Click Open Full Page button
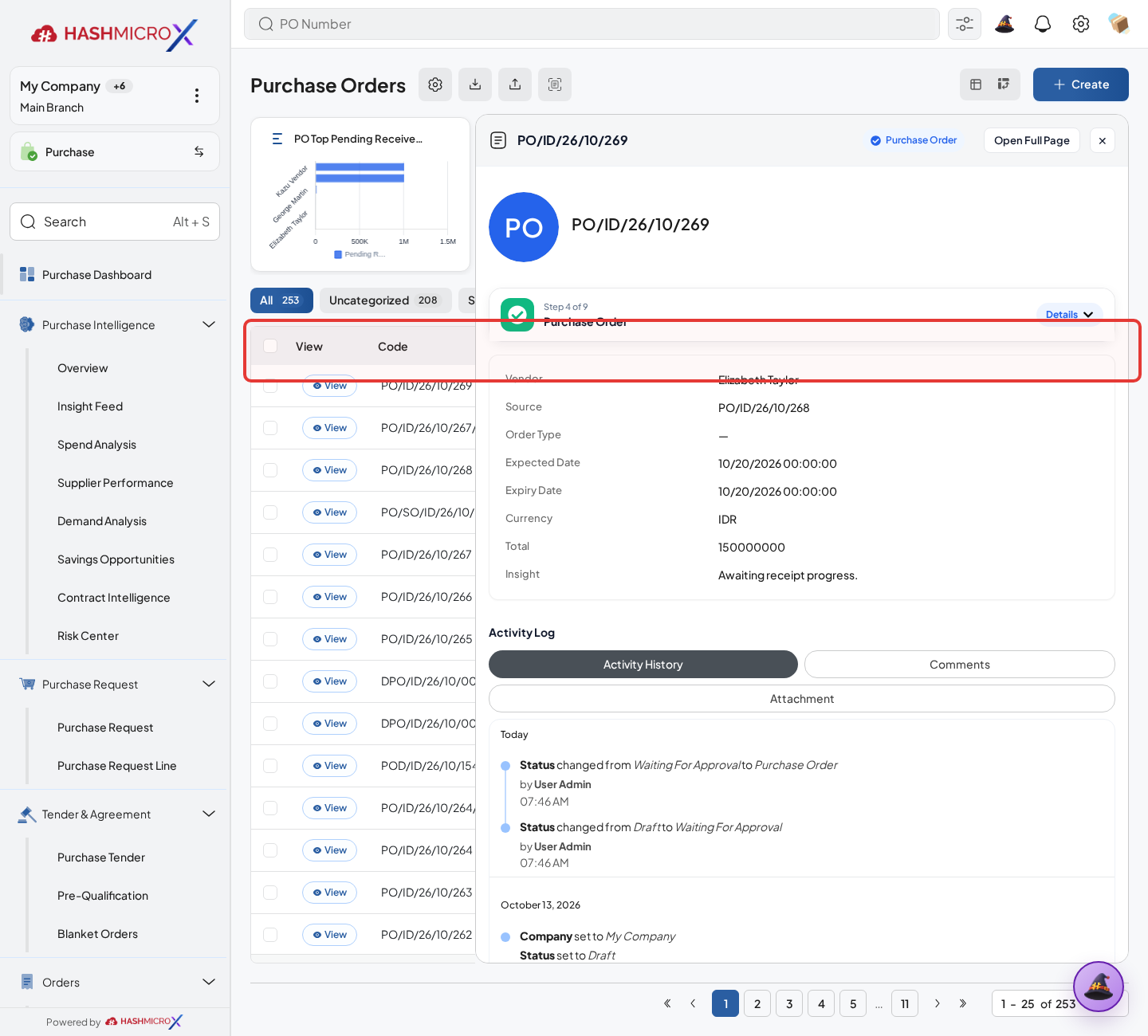Screen dimensions: 1148x1036 tap(1032, 140)
